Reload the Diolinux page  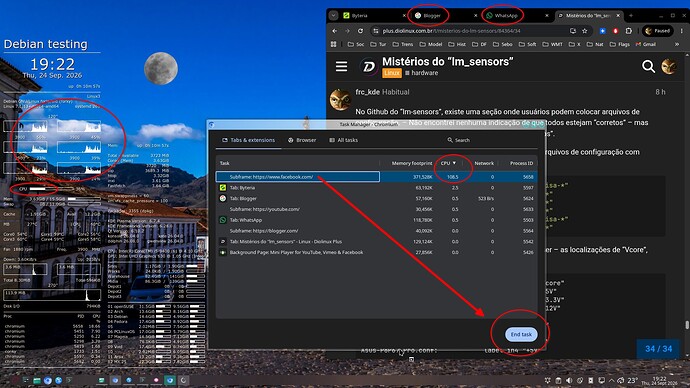pos(360,31)
